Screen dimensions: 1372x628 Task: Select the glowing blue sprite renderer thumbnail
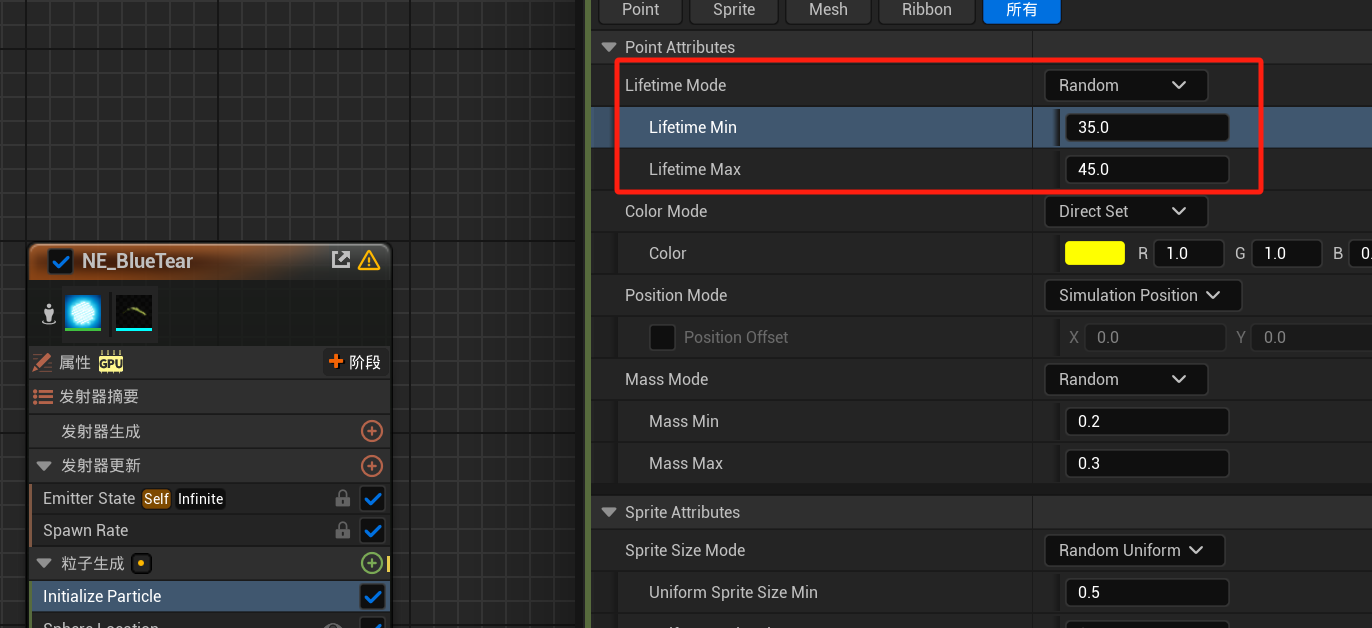(83, 313)
